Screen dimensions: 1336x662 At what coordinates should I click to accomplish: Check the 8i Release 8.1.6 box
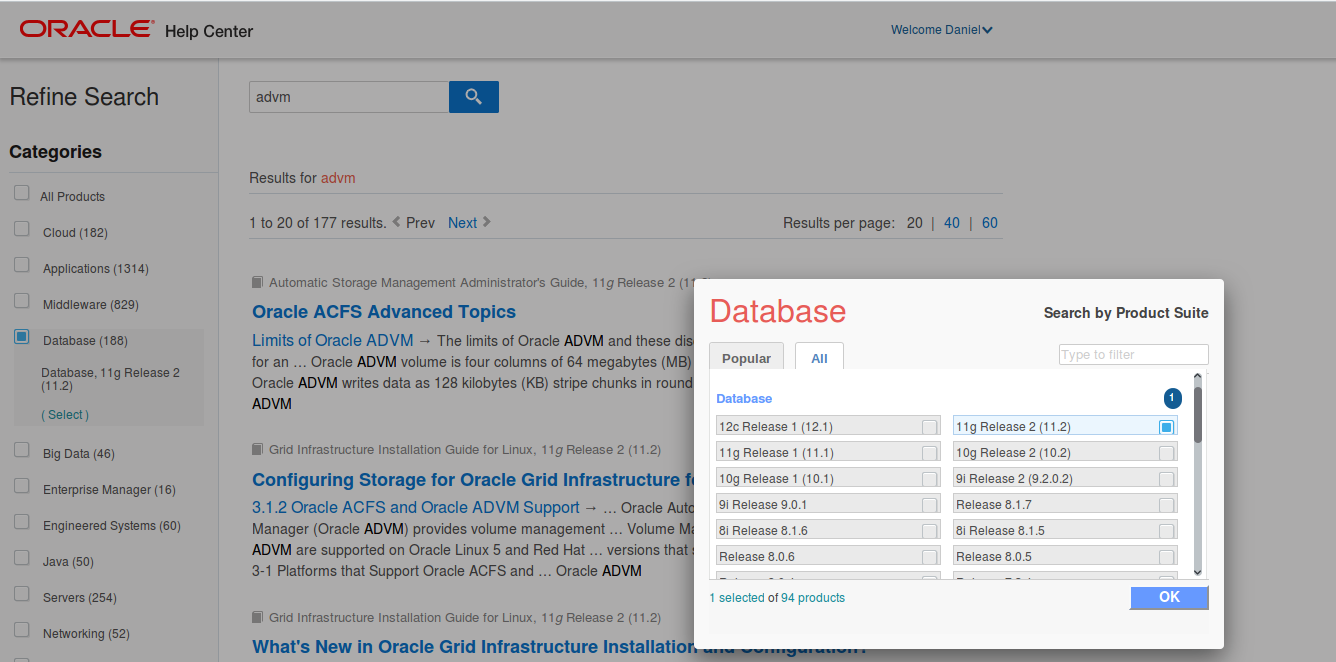pos(930,531)
